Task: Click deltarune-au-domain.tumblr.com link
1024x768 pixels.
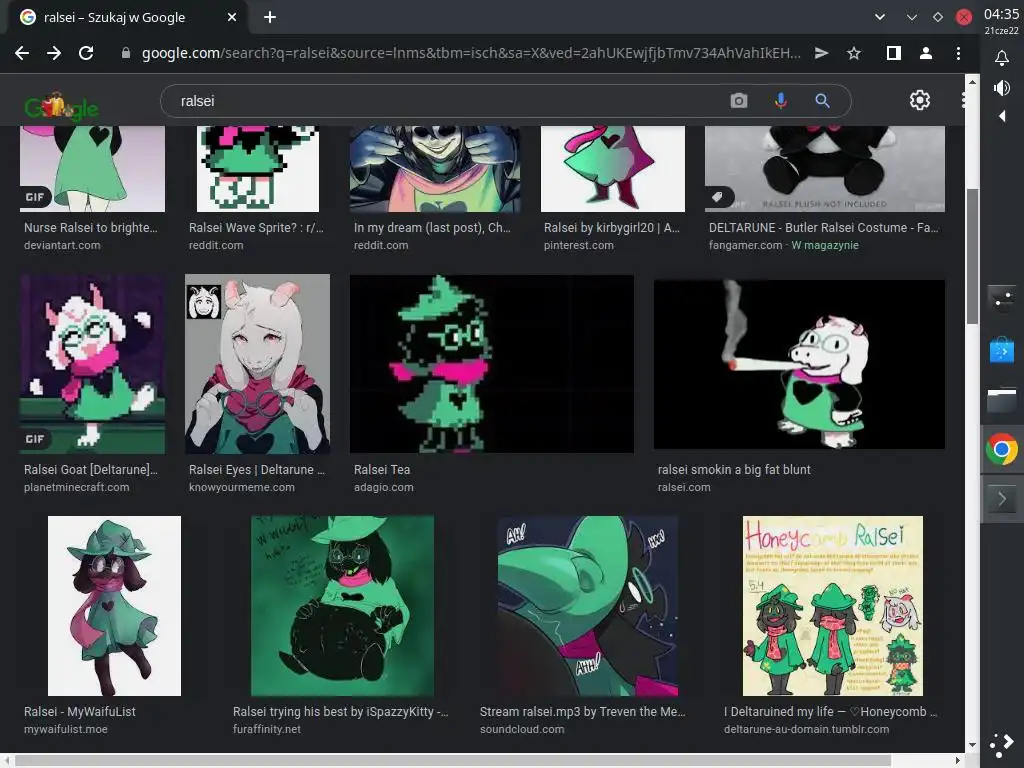Action: [806, 729]
